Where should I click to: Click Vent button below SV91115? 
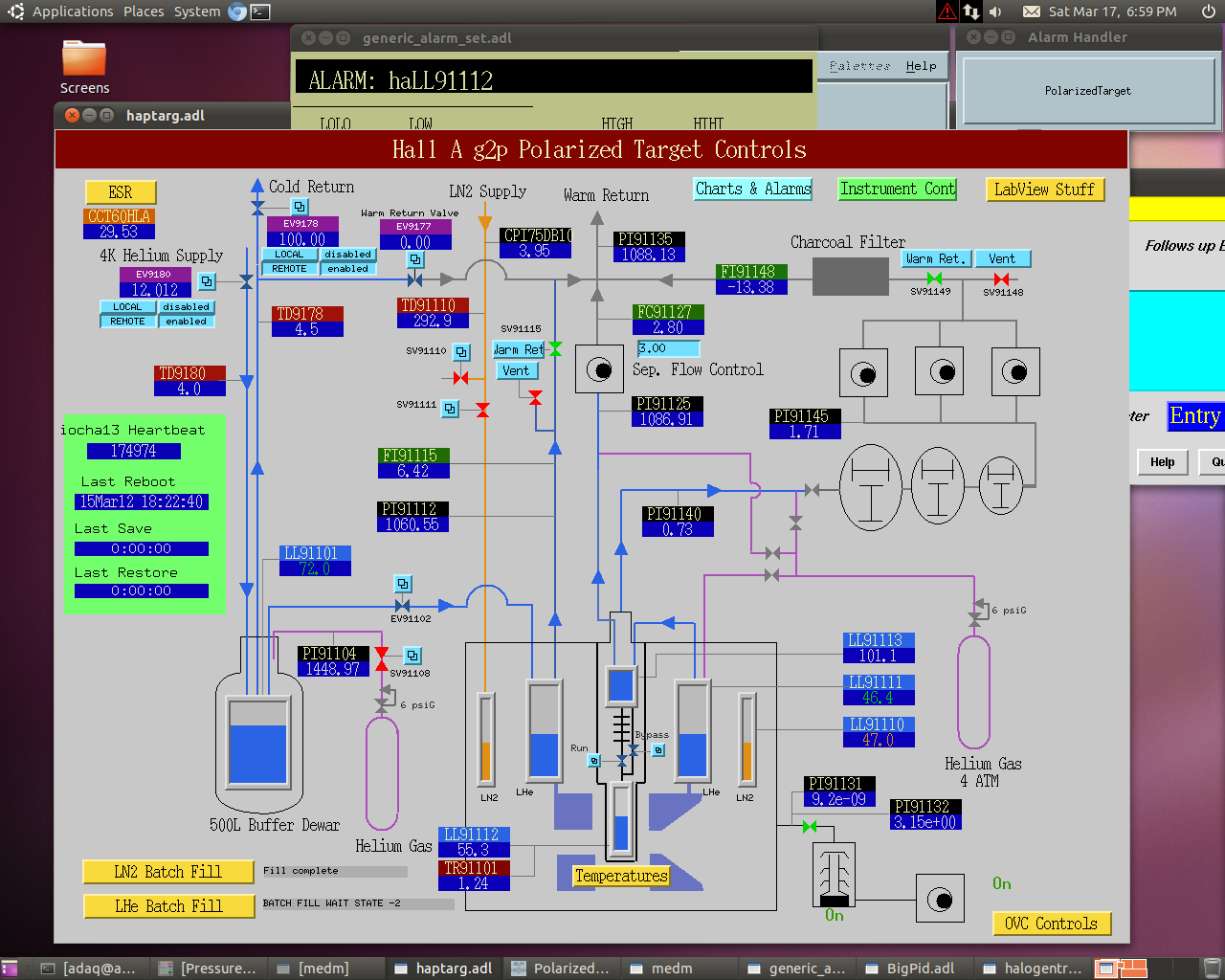coord(517,370)
